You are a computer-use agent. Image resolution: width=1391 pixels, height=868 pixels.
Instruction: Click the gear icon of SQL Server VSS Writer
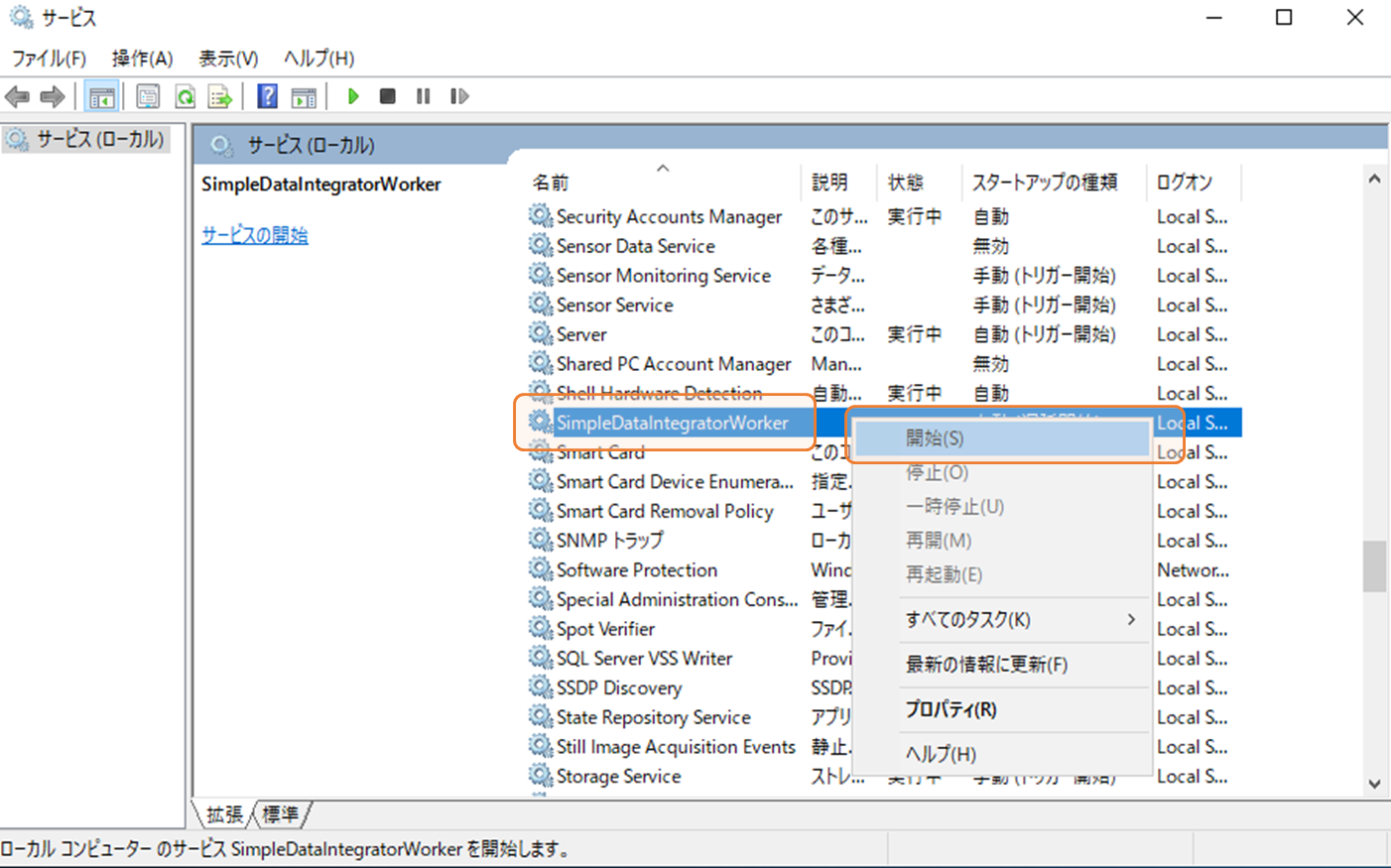pyautogui.click(x=540, y=658)
